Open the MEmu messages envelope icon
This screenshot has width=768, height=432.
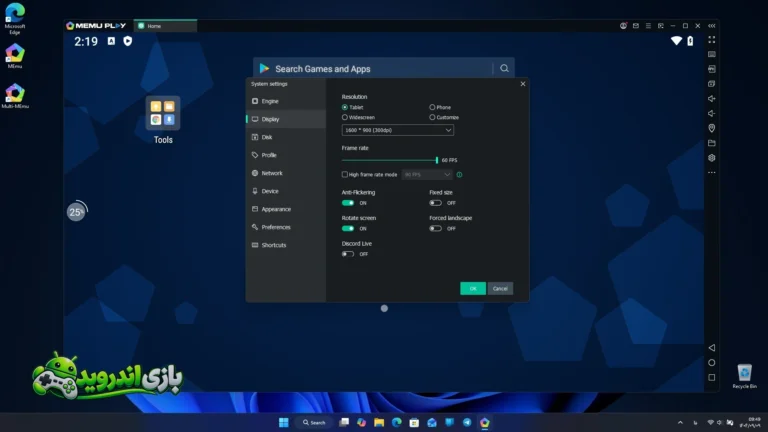[636, 25]
